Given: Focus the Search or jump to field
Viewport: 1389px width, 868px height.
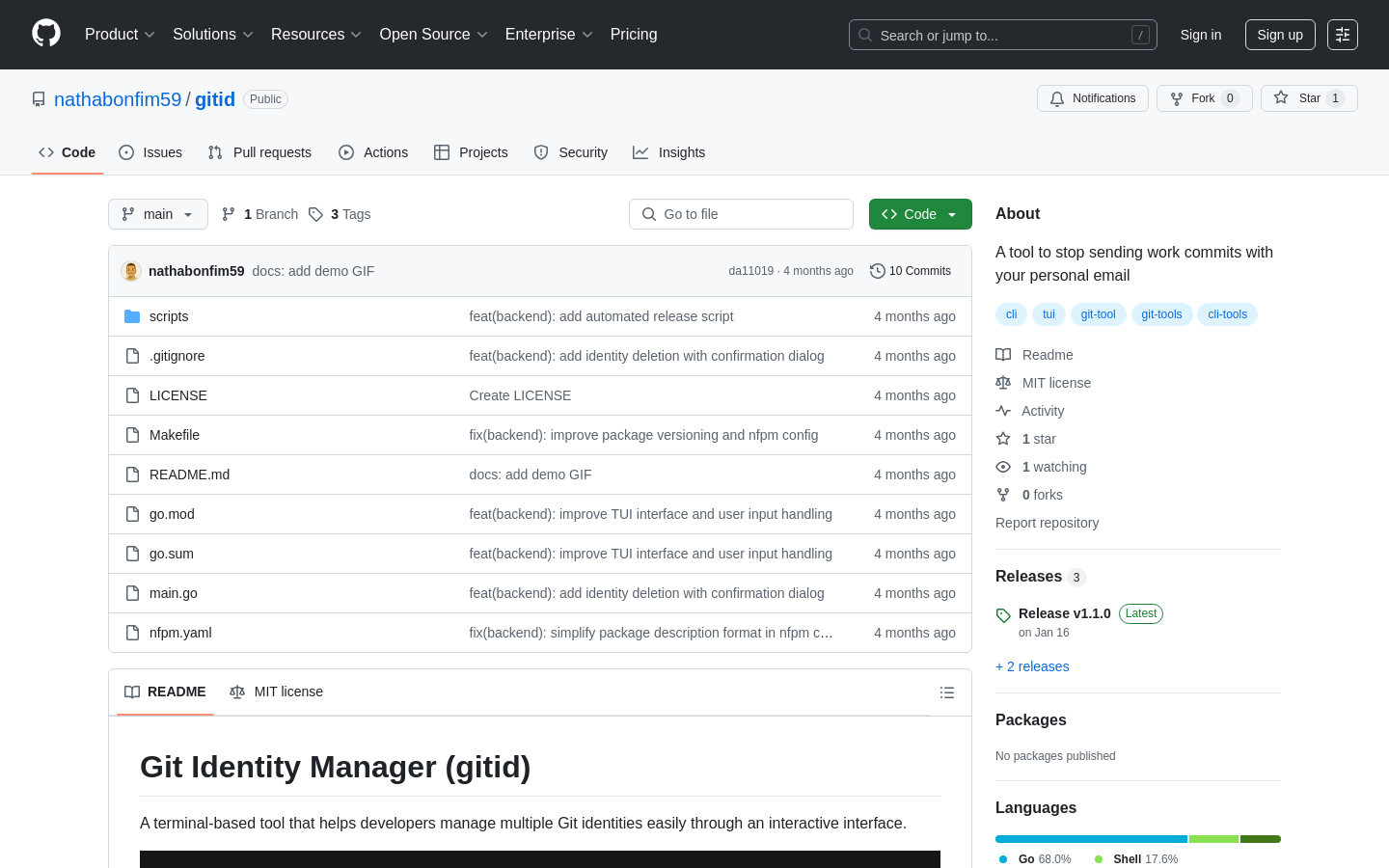Looking at the screenshot, I should pyautogui.click(x=1003, y=35).
